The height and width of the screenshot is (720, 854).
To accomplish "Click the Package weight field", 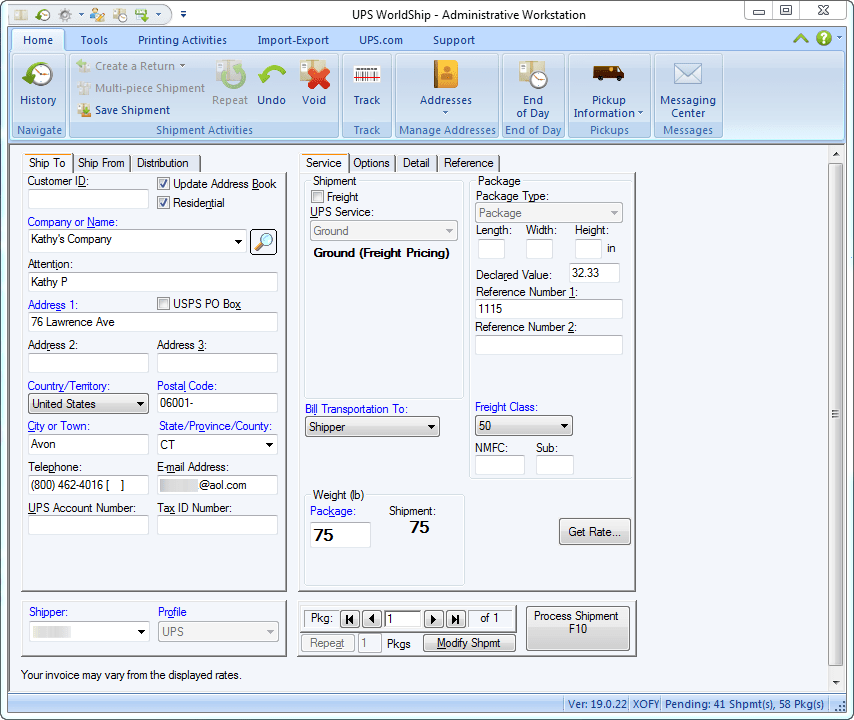I will pyautogui.click(x=340, y=535).
